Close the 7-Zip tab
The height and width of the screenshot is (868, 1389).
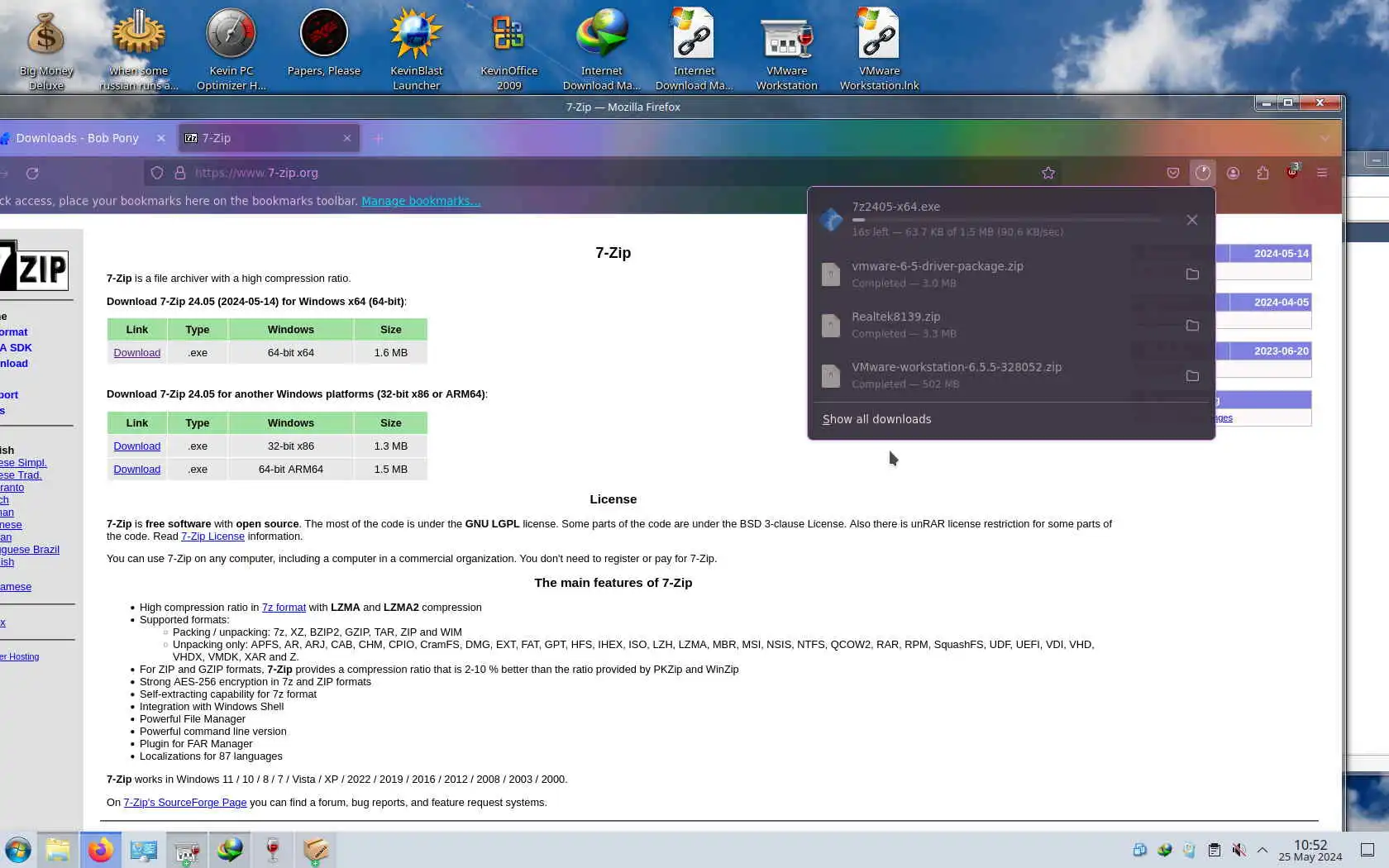point(347,138)
